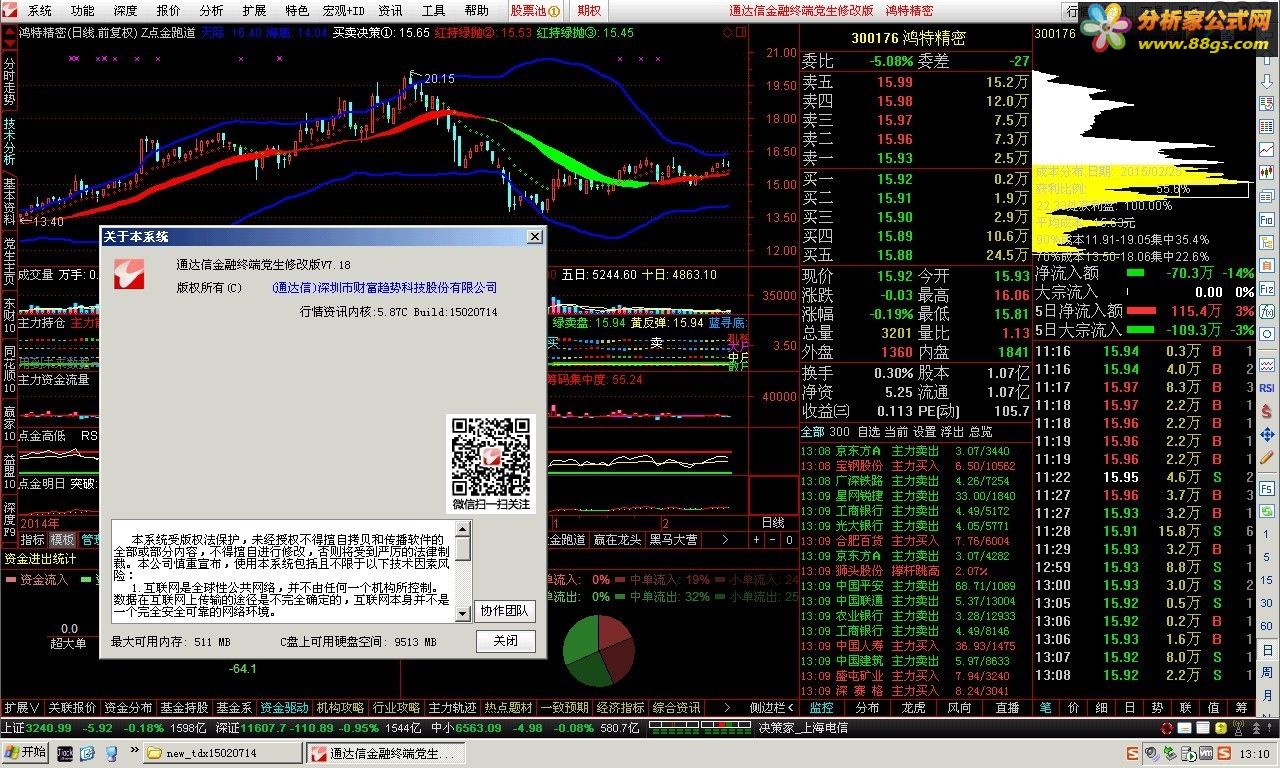Select the 技术分析 sidebar tab

pos(9,139)
